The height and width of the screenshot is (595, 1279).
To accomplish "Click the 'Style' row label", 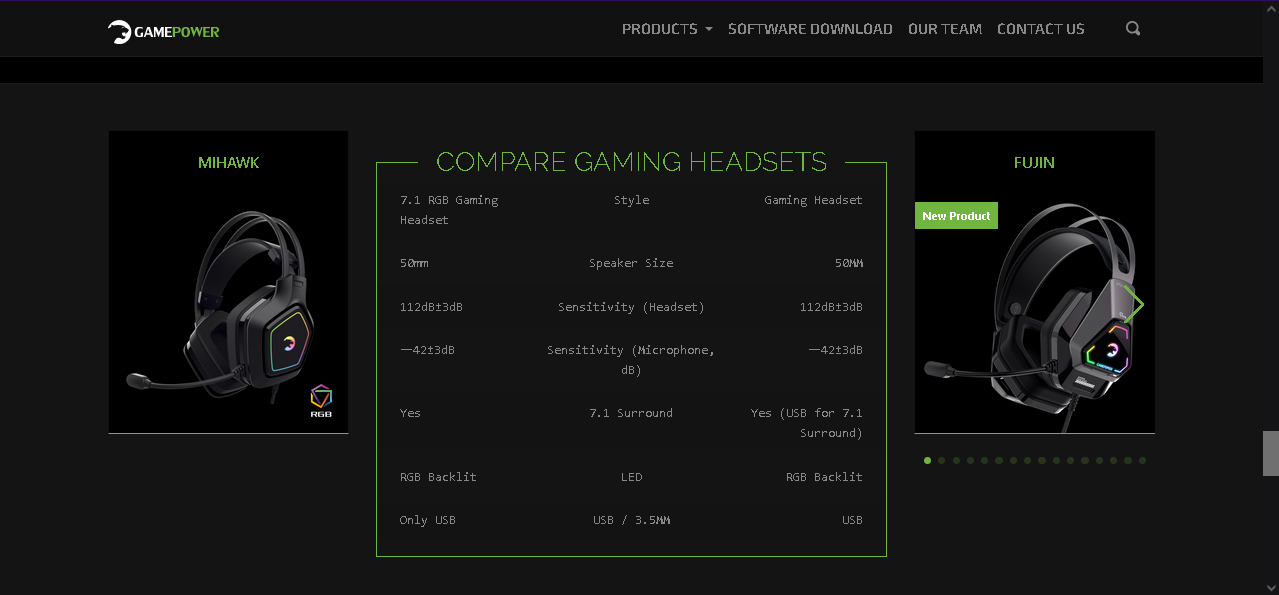I will click(632, 200).
